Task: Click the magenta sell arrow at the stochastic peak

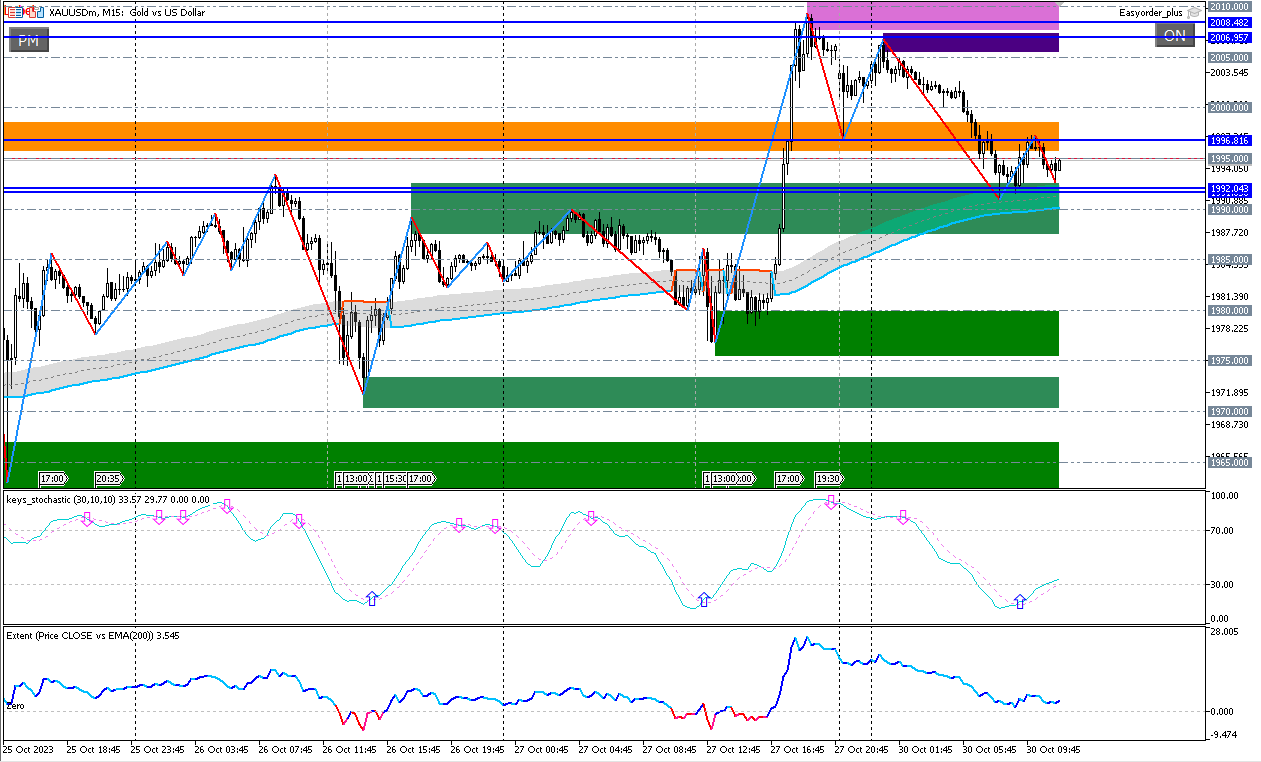Action: click(831, 502)
